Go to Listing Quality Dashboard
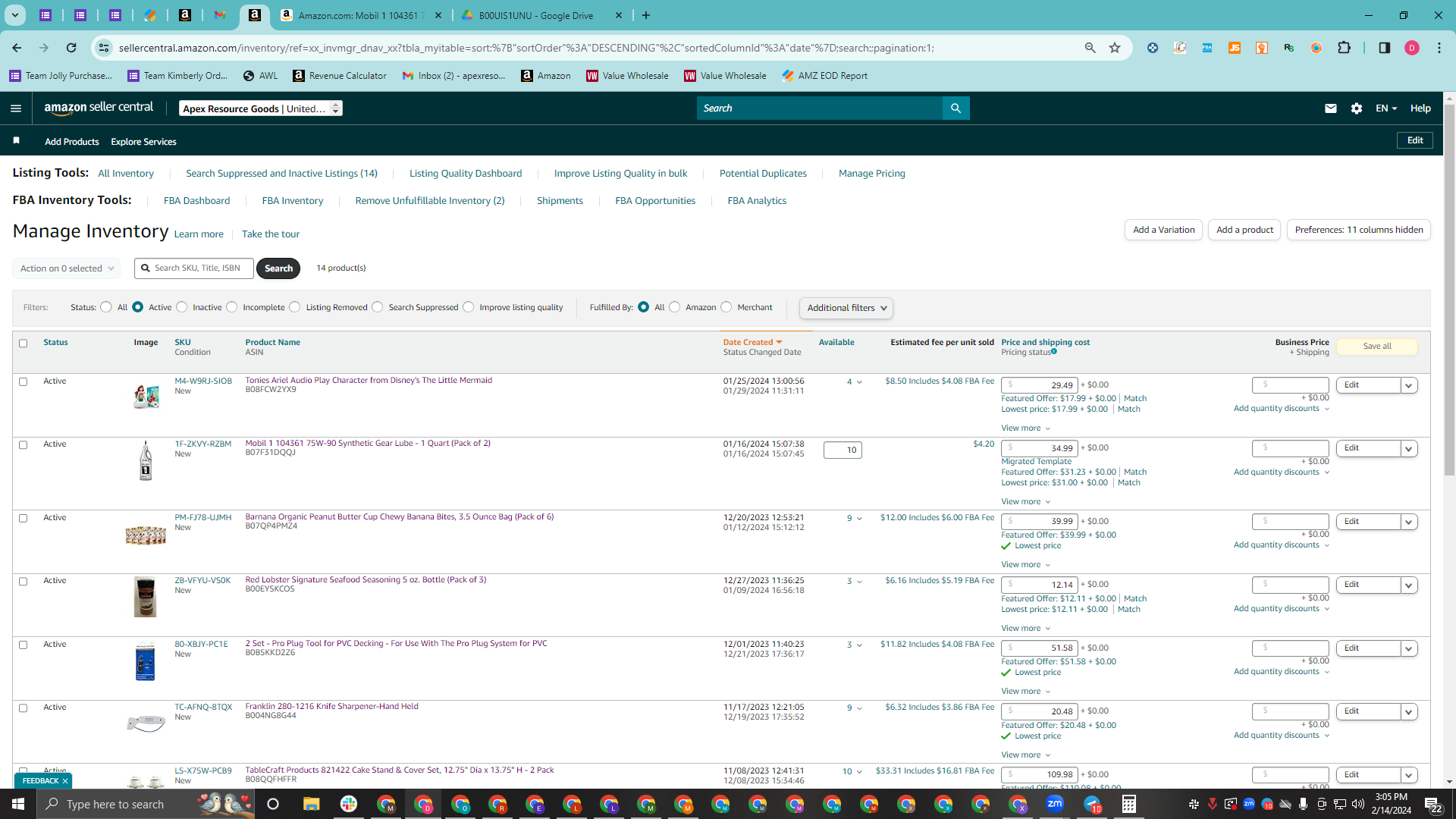The height and width of the screenshot is (819, 1456). click(x=466, y=174)
